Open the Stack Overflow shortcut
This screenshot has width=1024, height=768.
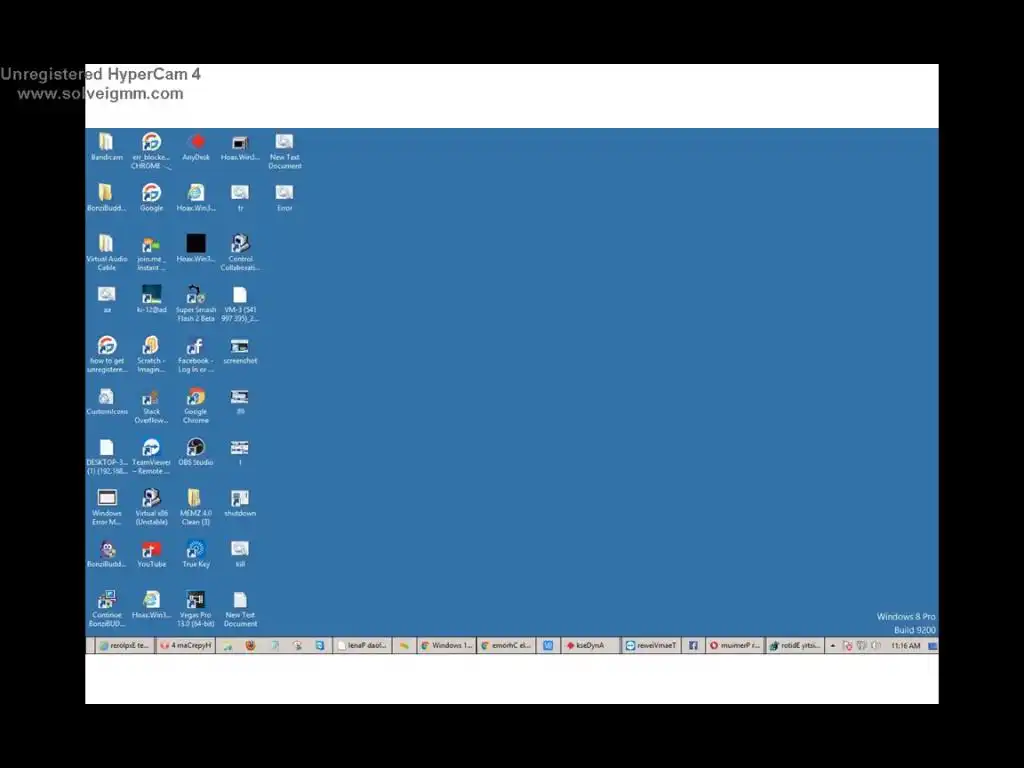click(x=152, y=406)
